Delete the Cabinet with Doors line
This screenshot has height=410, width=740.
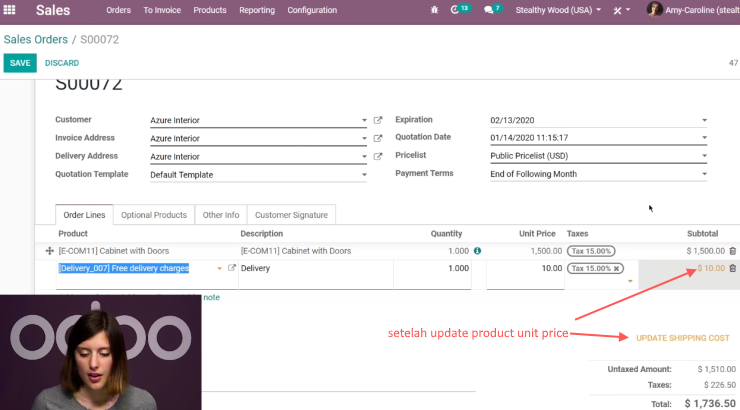tap(732, 251)
